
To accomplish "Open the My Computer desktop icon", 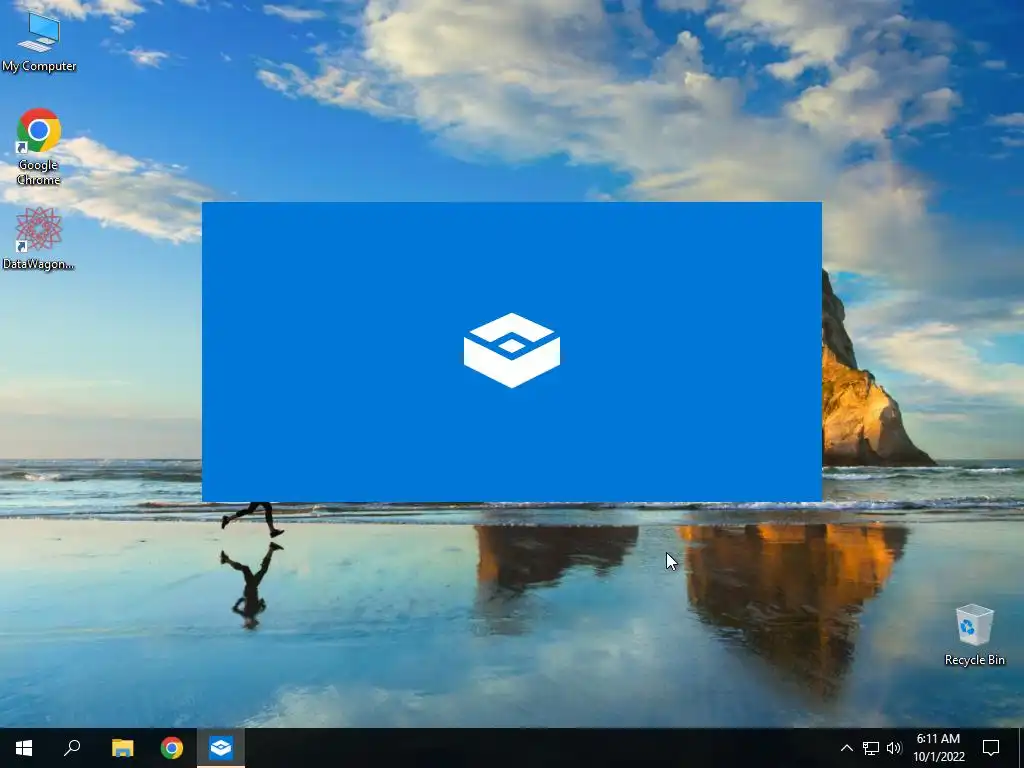I will click(x=39, y=40).
